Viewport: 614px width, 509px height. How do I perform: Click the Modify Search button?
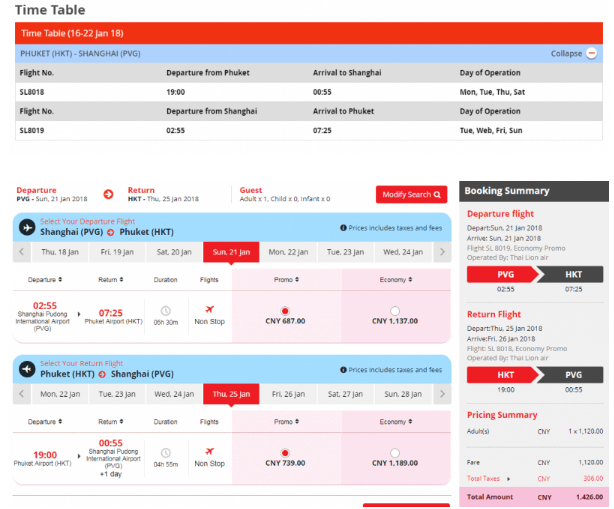click(411, 195)
